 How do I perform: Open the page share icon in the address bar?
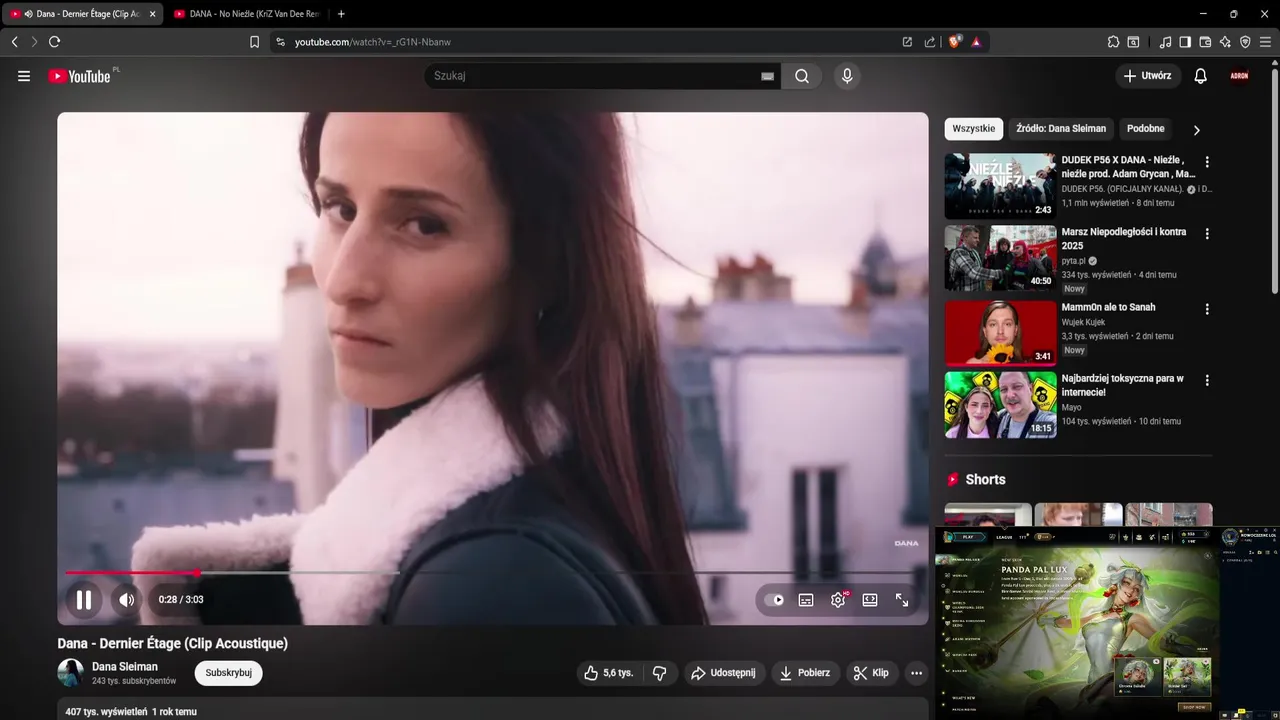930,42
